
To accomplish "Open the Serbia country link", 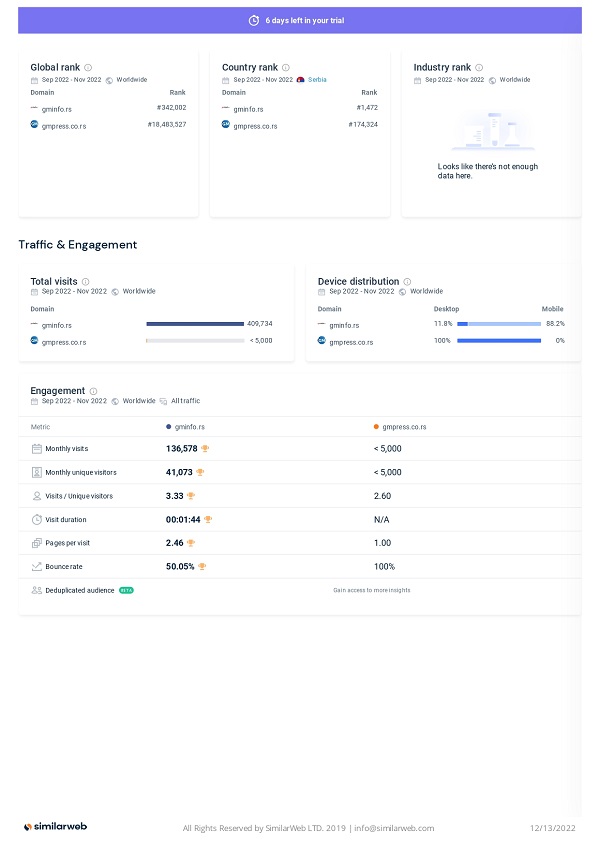I will pos(316,80).
